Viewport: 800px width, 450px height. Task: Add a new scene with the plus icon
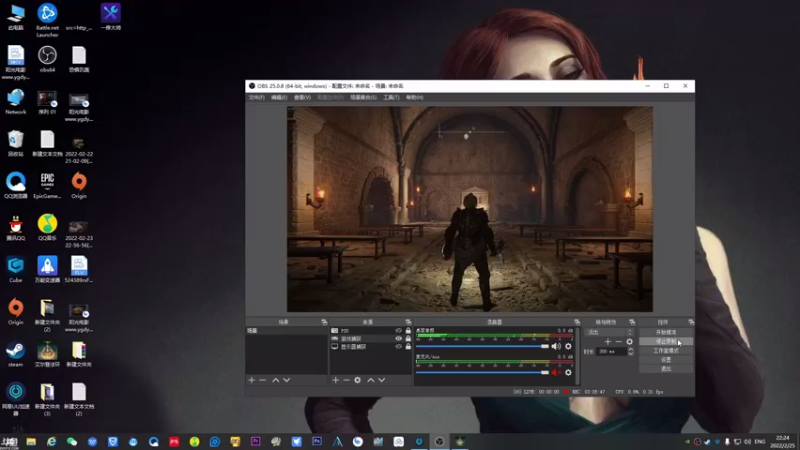[252, 380]
